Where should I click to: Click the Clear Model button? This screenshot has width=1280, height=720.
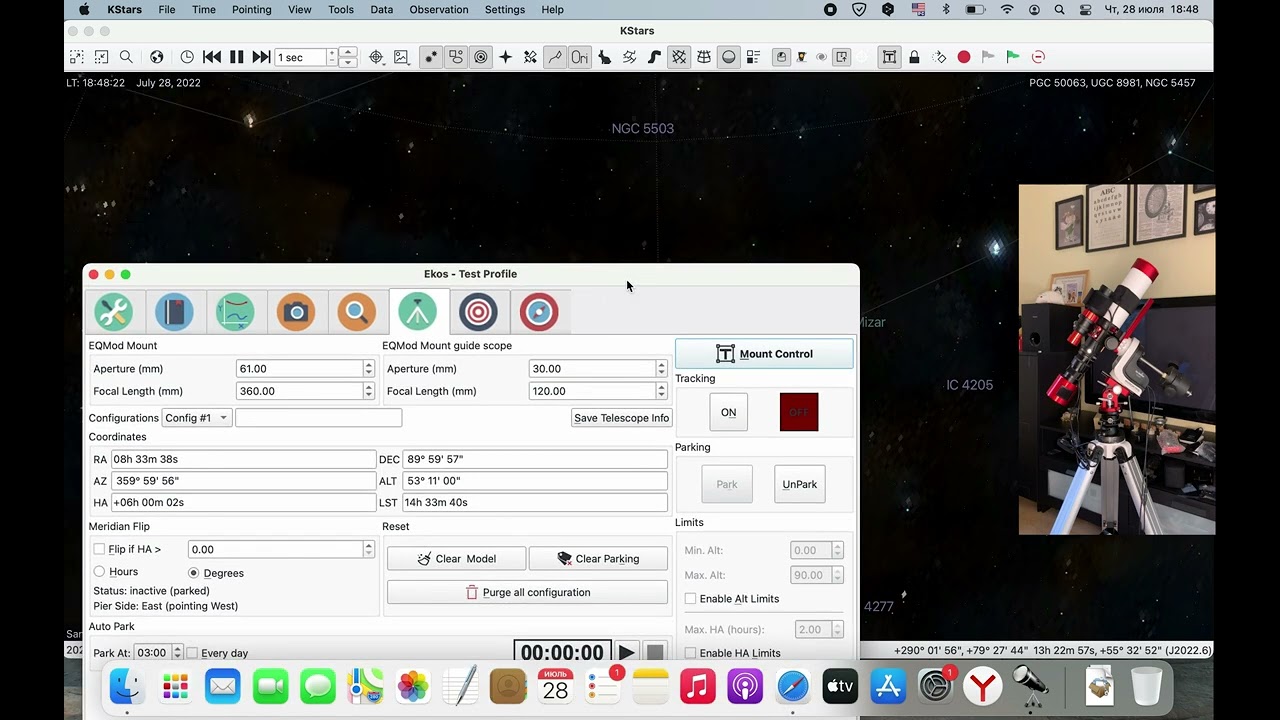click(x=456, y=559)
